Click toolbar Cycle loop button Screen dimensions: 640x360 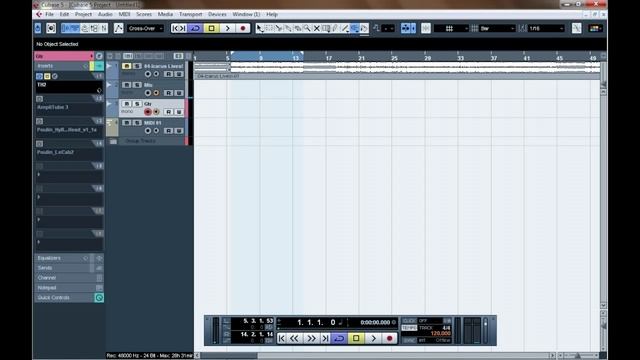pyautogui.click(x=196, y=28)
